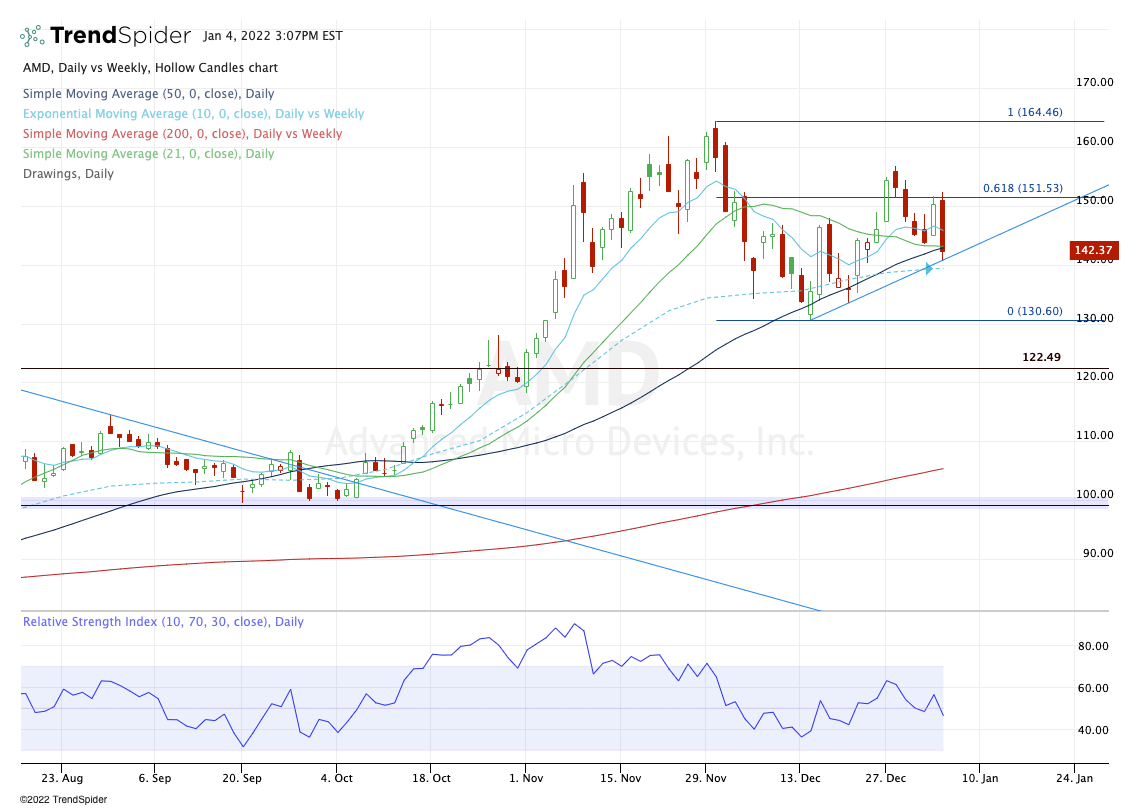Click the horizontal level label 122.49

[x=1041, y=357]
